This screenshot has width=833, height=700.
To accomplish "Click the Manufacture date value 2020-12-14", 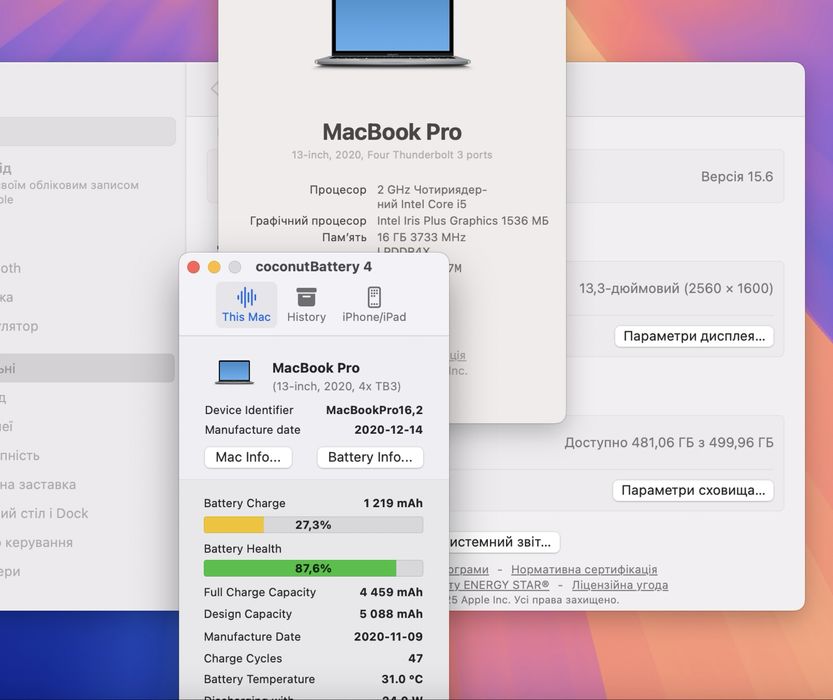I will point(388,430).
